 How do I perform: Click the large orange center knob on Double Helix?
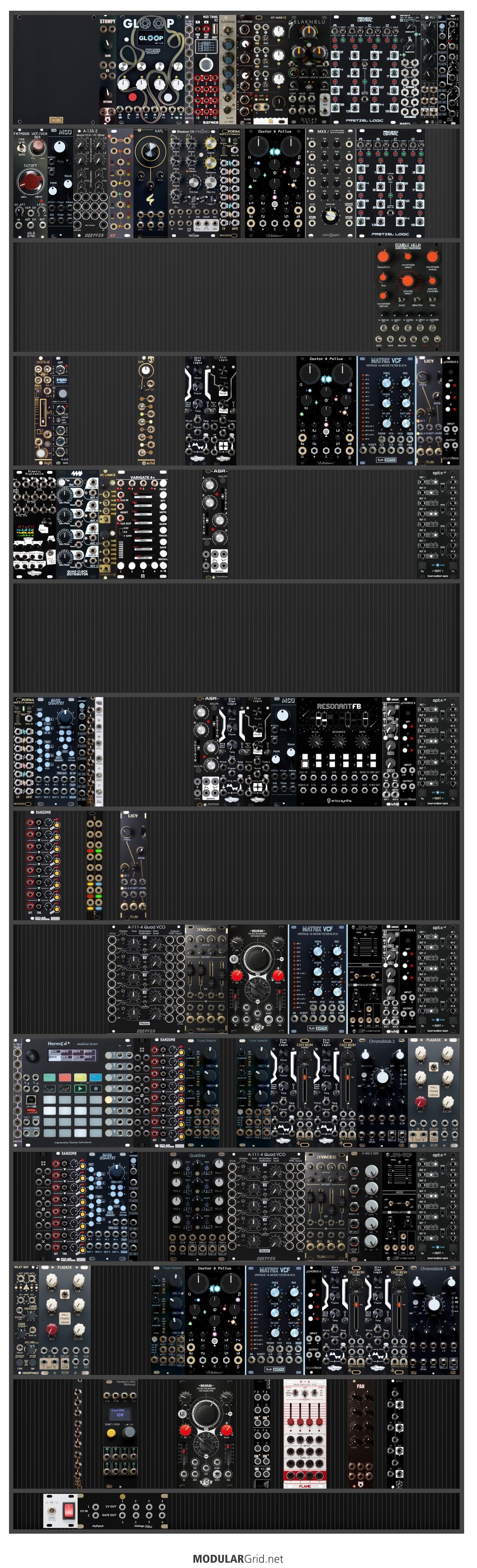click(407, 281)
